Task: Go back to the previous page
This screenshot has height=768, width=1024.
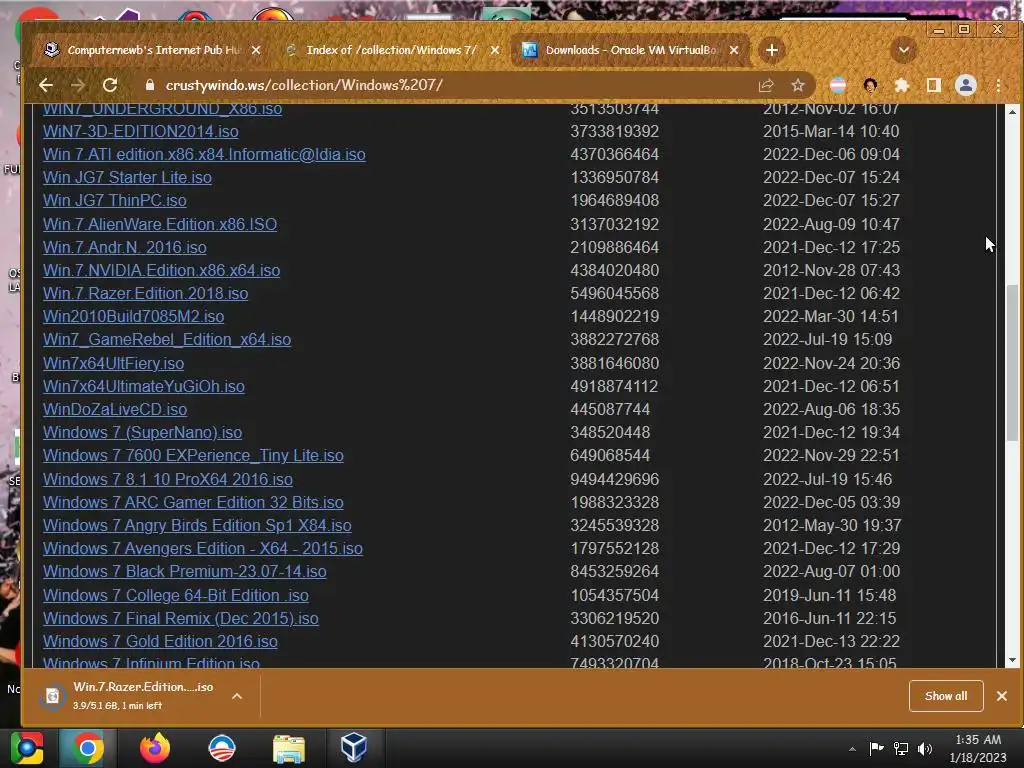Action: [x=46, y=85]
